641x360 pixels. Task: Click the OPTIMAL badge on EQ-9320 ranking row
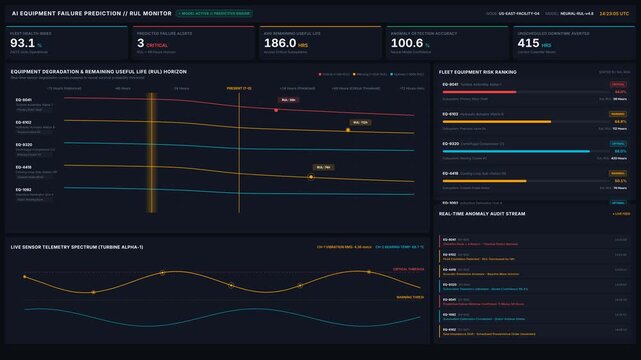[x=618, y=144]
